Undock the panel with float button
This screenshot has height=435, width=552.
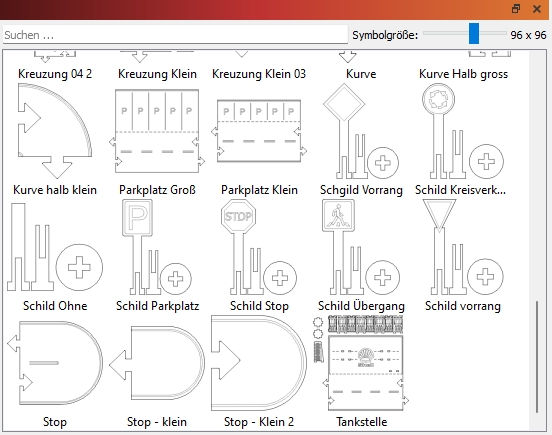516,8
